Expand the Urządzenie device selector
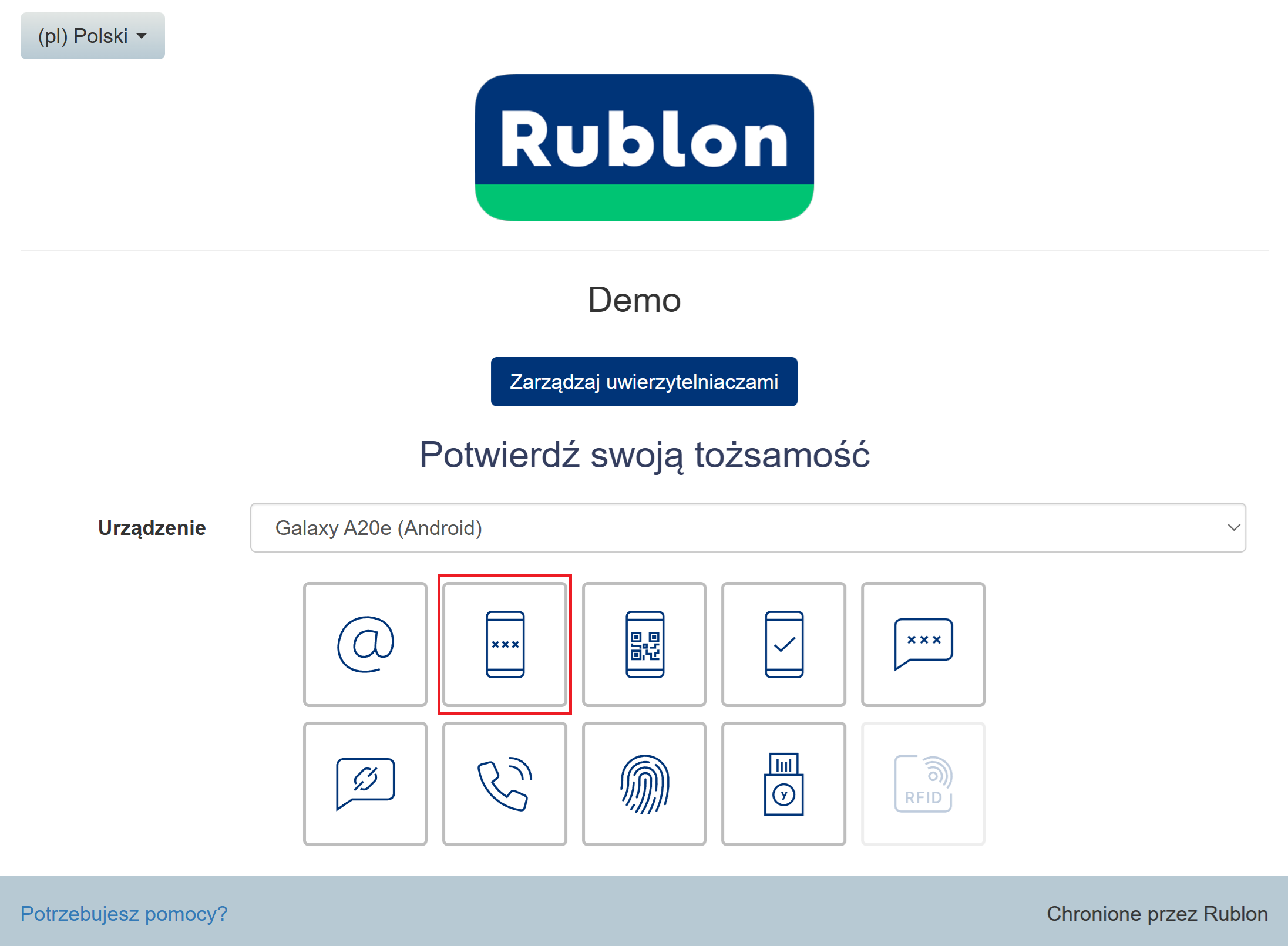The image size is (1288, 946). point(747,527)
